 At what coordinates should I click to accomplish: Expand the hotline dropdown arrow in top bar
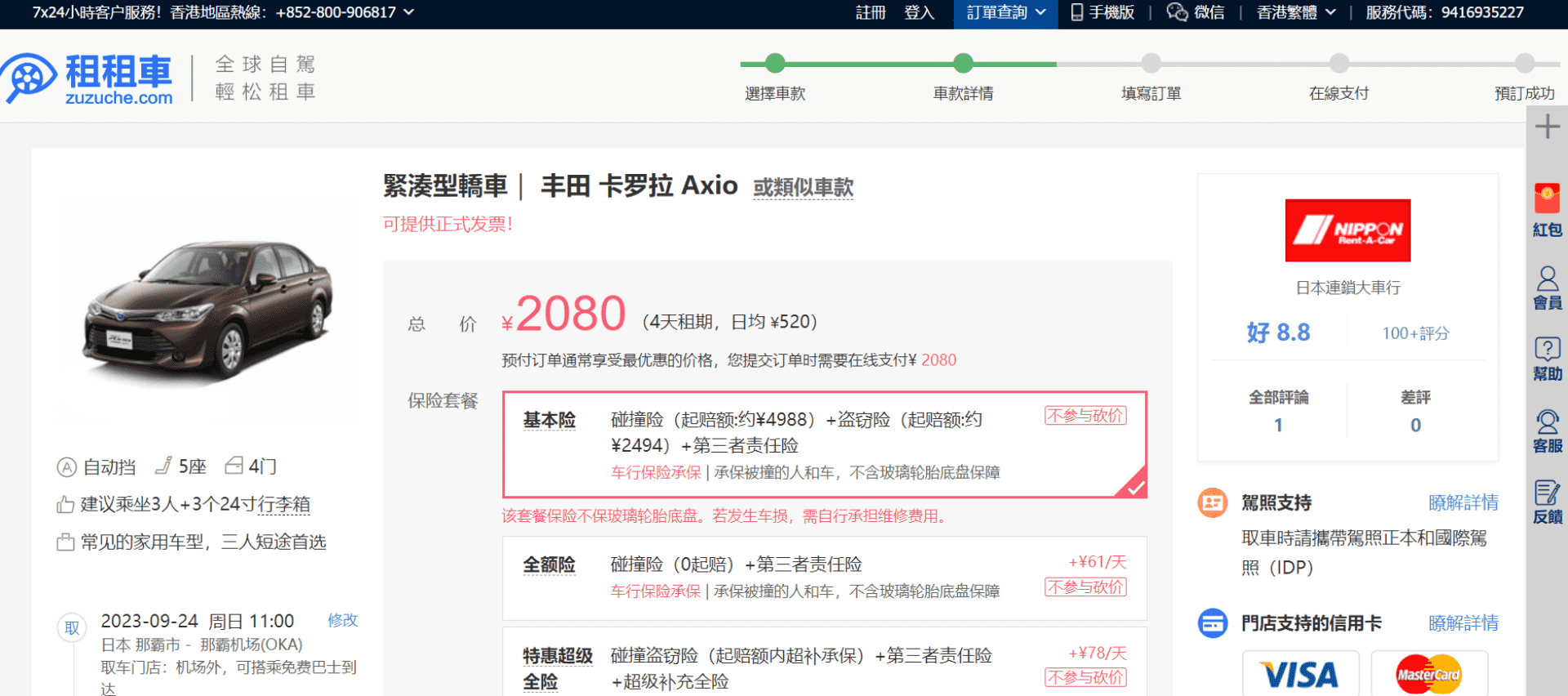click(408, 12)
